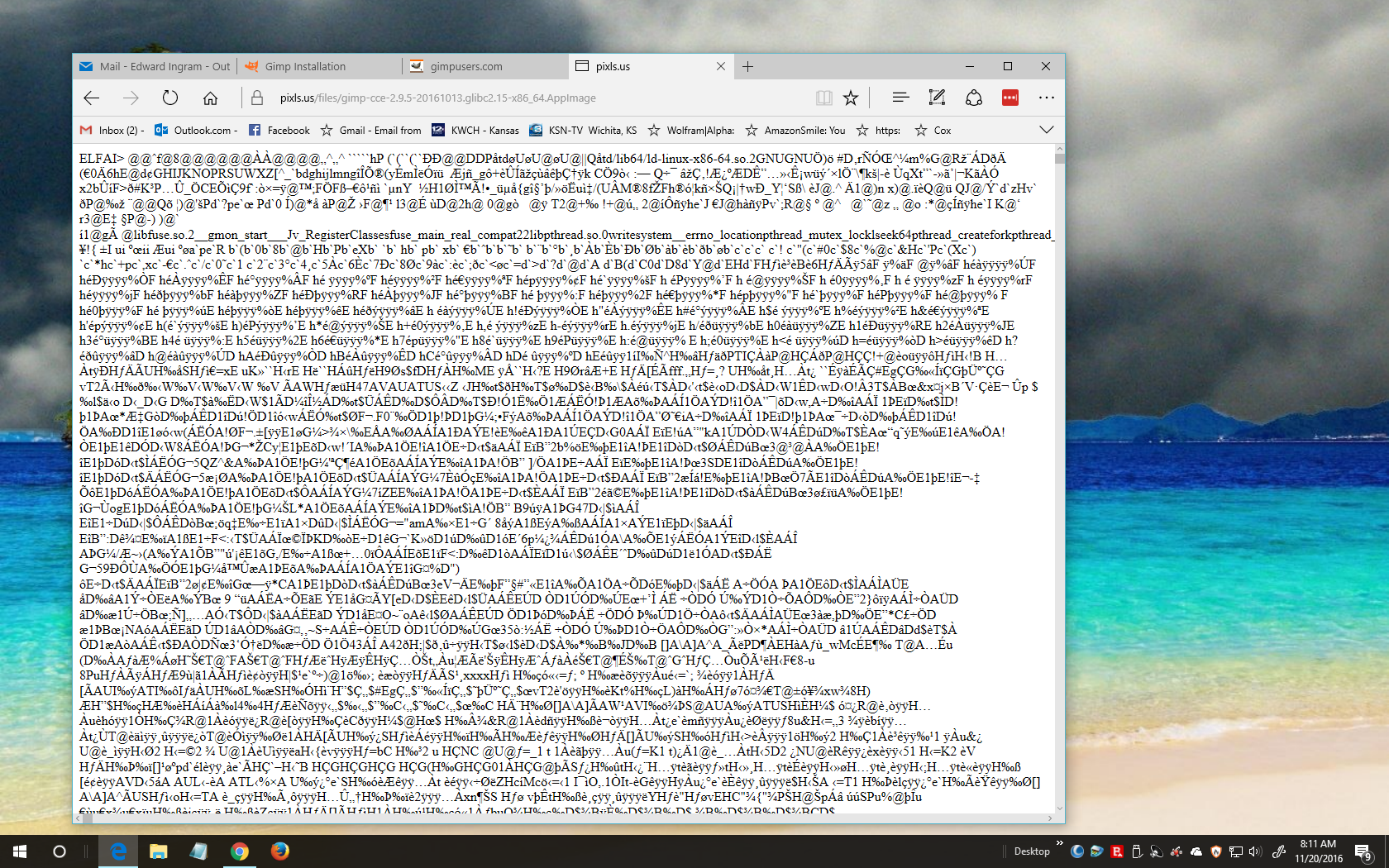Open Gmail - Email from favorite
The width and height of the screenshot is (1389, 868).
click(371, 131)
